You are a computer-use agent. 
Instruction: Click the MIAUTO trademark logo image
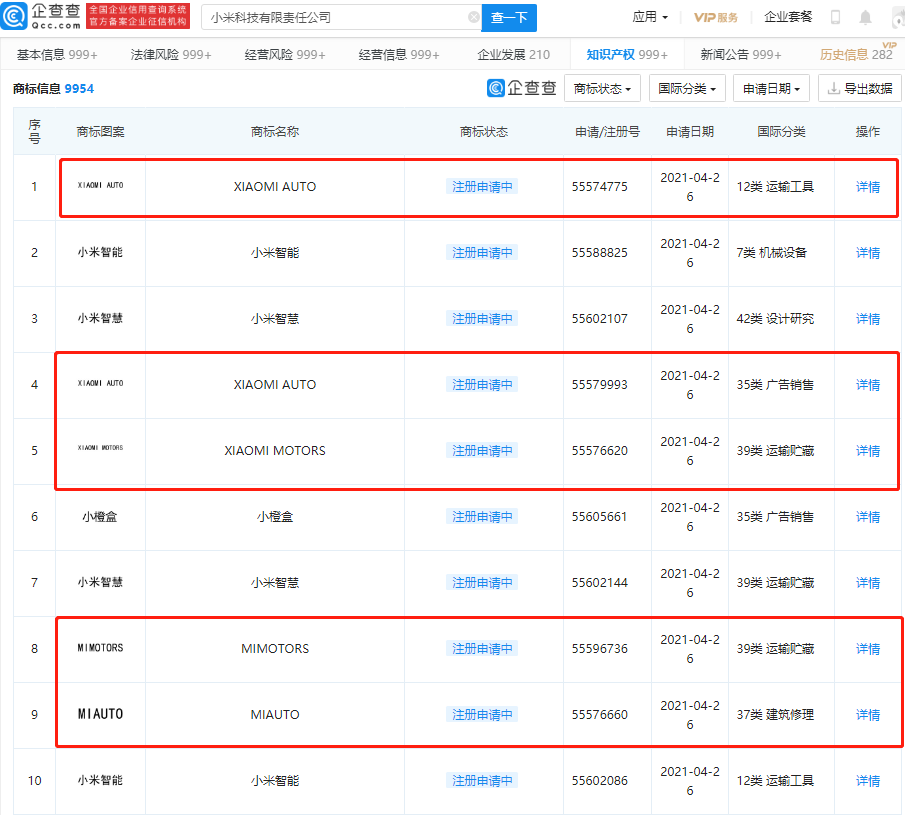pyautogui.click(x=100, y=714)
